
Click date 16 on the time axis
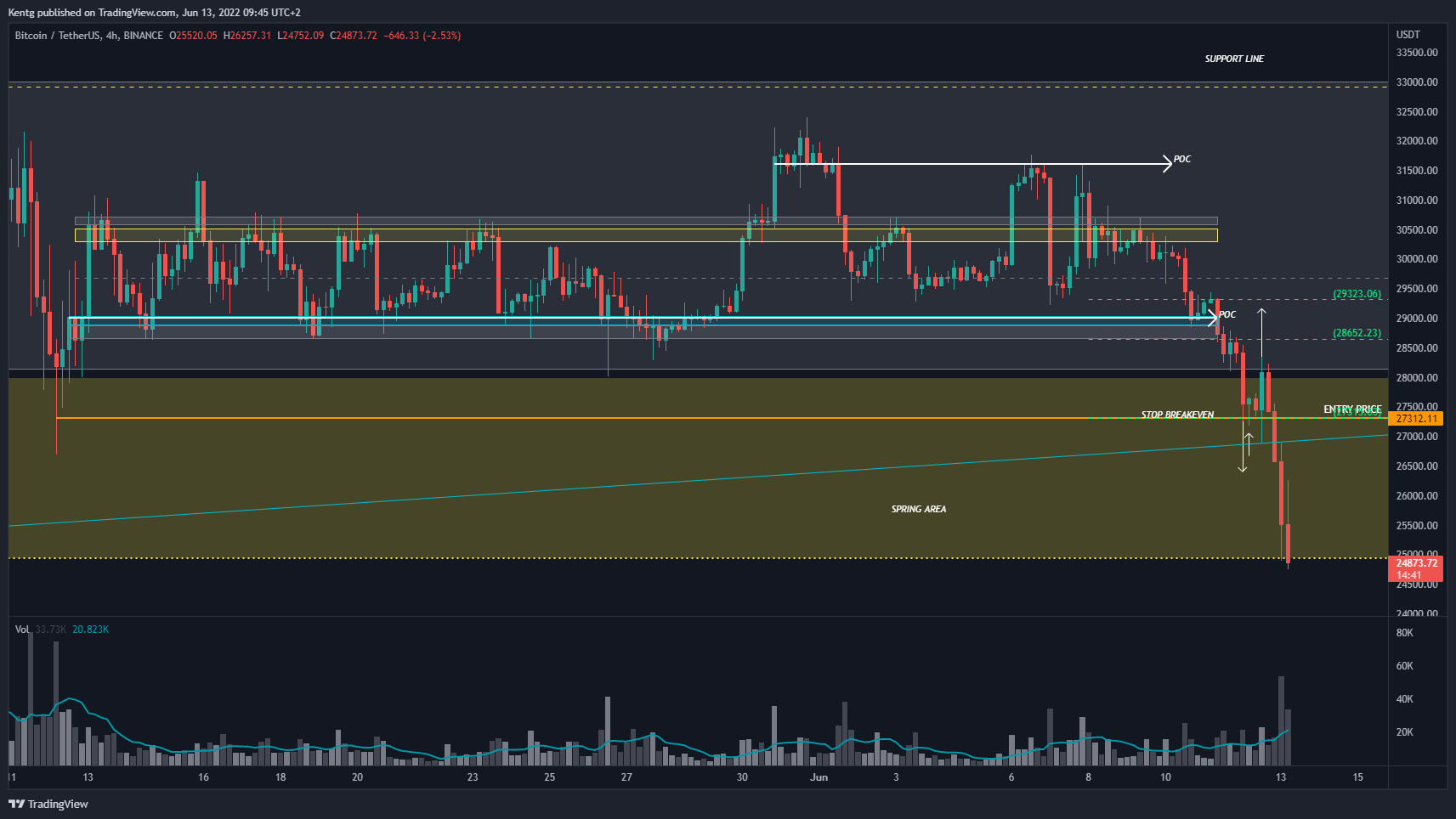(203, 777)
